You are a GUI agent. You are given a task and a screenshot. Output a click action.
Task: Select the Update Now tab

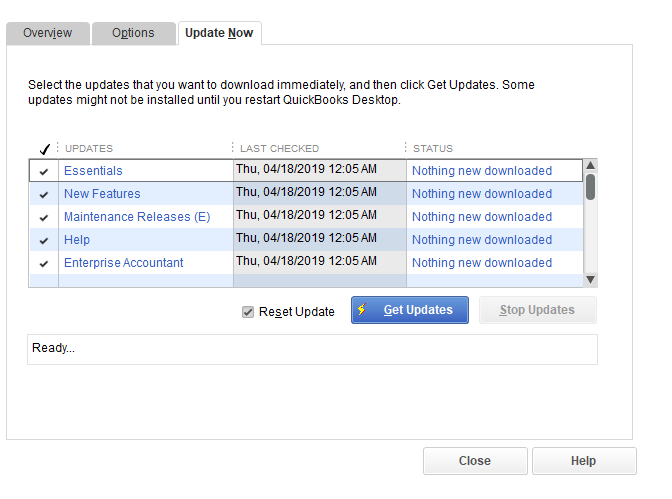(x=219, y=33)
